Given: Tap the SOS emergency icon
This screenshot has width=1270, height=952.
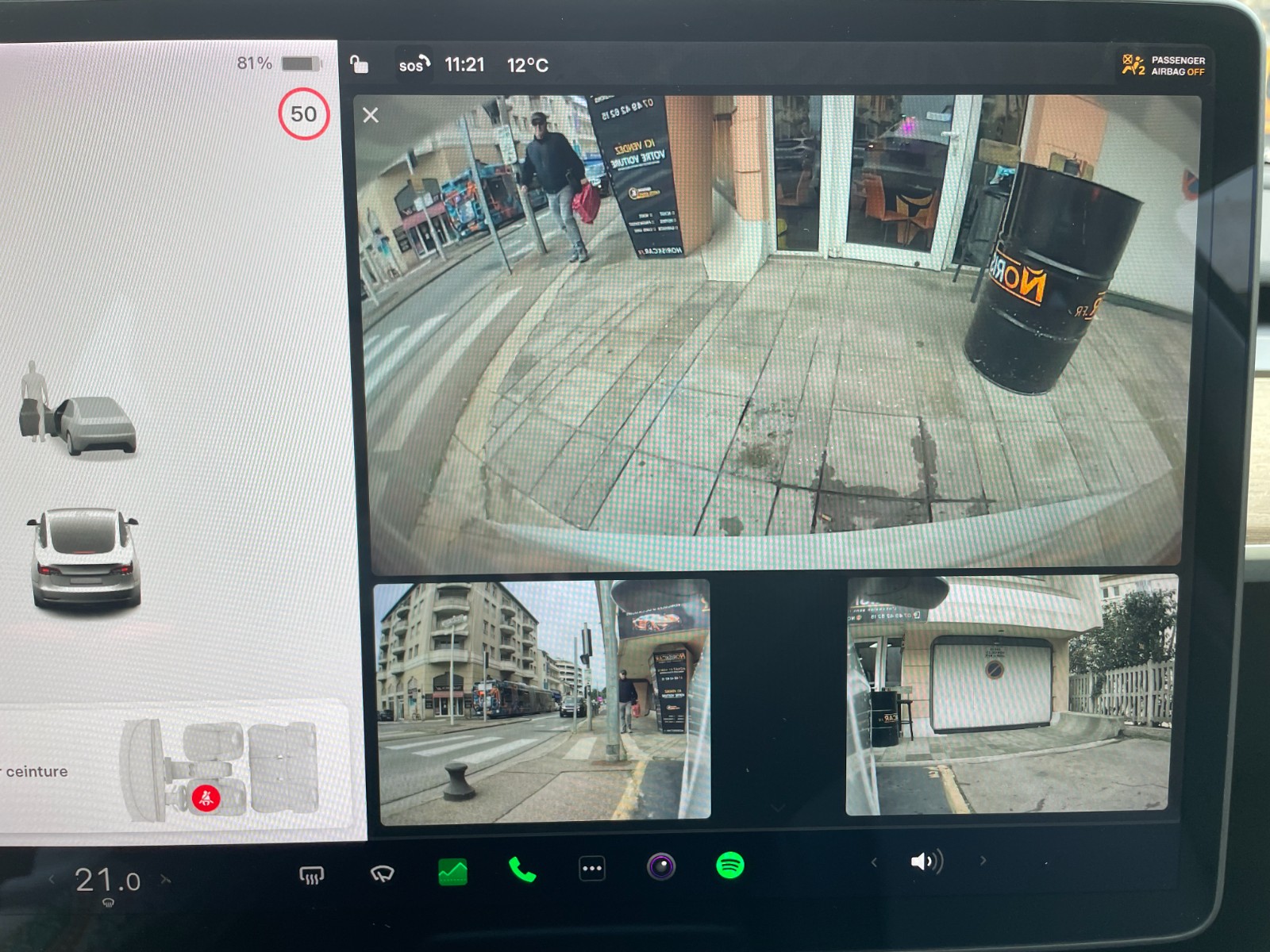Looking at the screenshot, I should click(414, 64).
